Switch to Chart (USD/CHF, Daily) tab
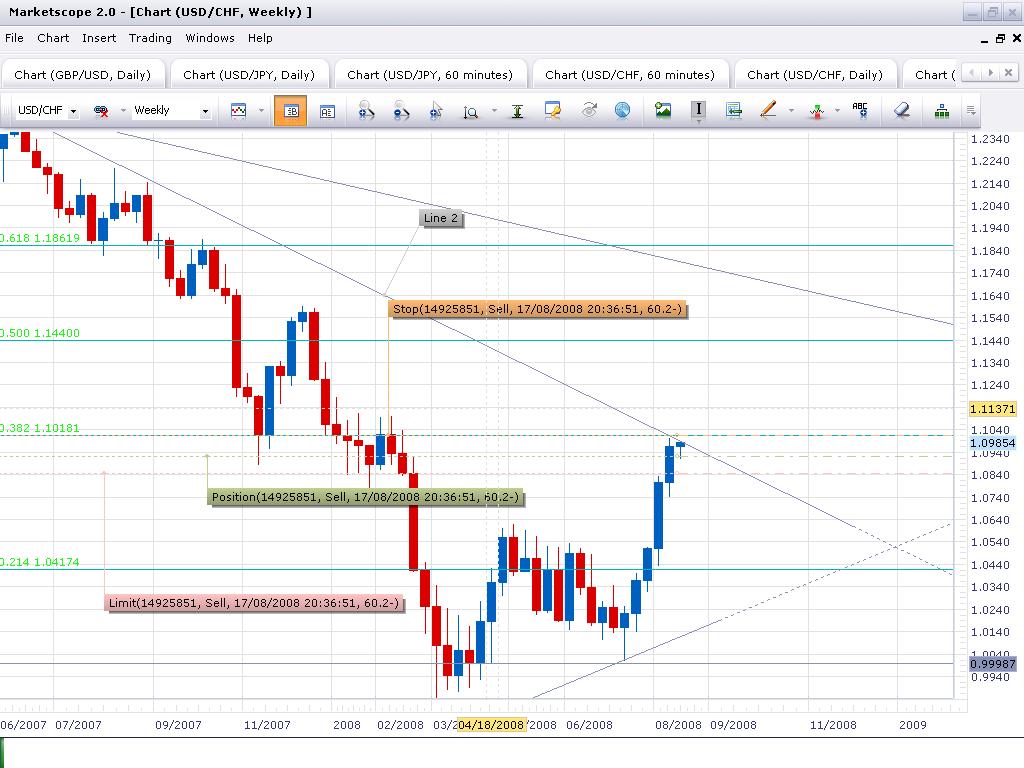1024x768 pixels. coord(814,74)
